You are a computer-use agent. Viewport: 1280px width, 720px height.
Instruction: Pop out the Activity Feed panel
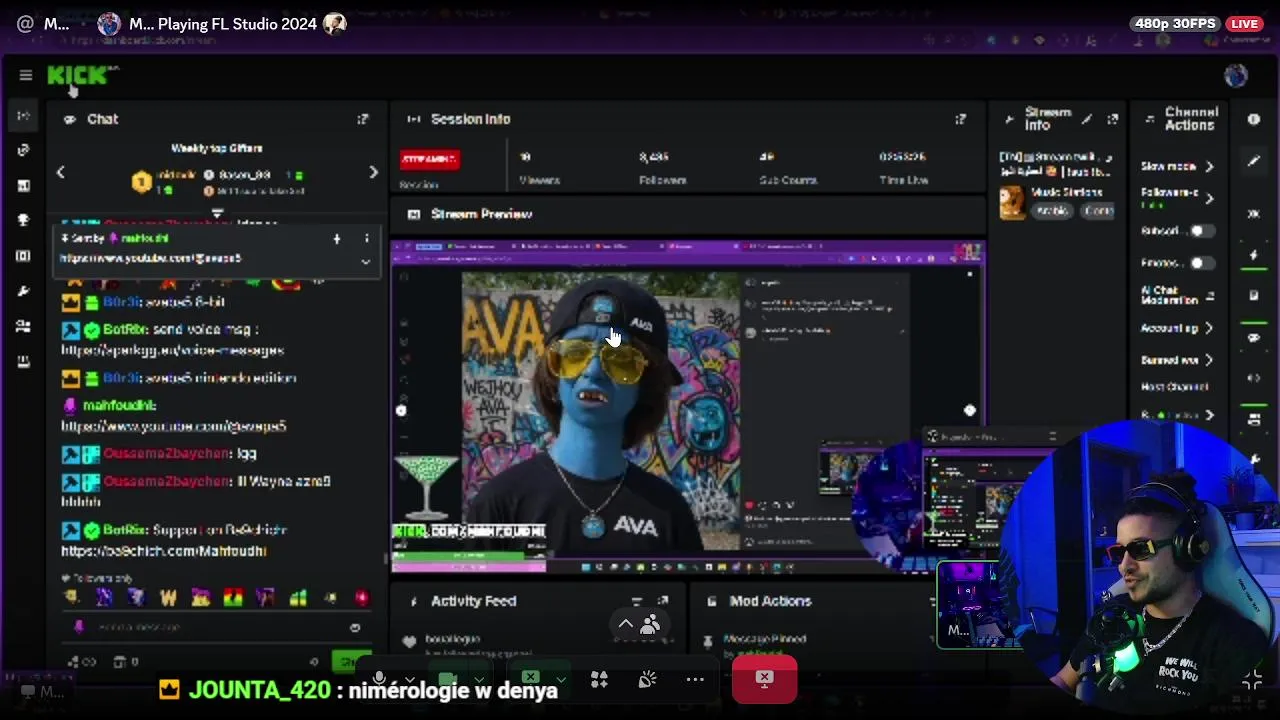coord(663,601)
